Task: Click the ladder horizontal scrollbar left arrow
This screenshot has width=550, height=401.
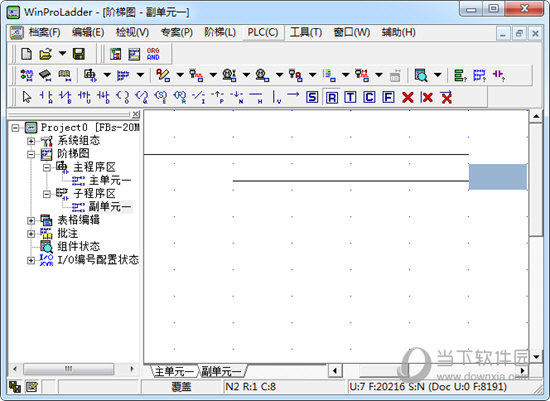Action: coord(335,370)
